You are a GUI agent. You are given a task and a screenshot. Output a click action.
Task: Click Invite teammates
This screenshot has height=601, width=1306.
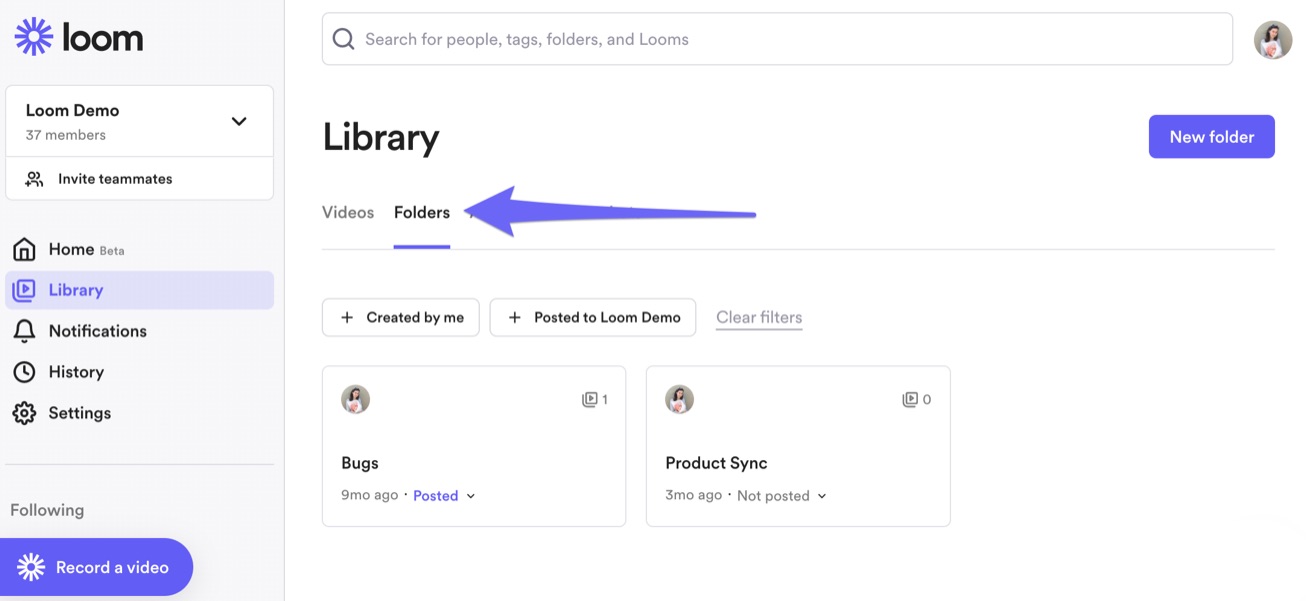tap(140, 179)
